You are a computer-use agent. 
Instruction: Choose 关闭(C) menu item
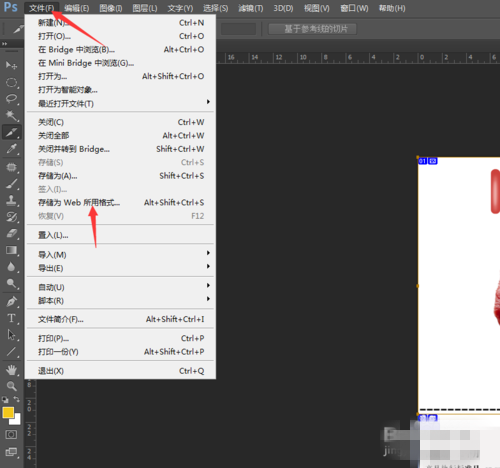[120, 122]
